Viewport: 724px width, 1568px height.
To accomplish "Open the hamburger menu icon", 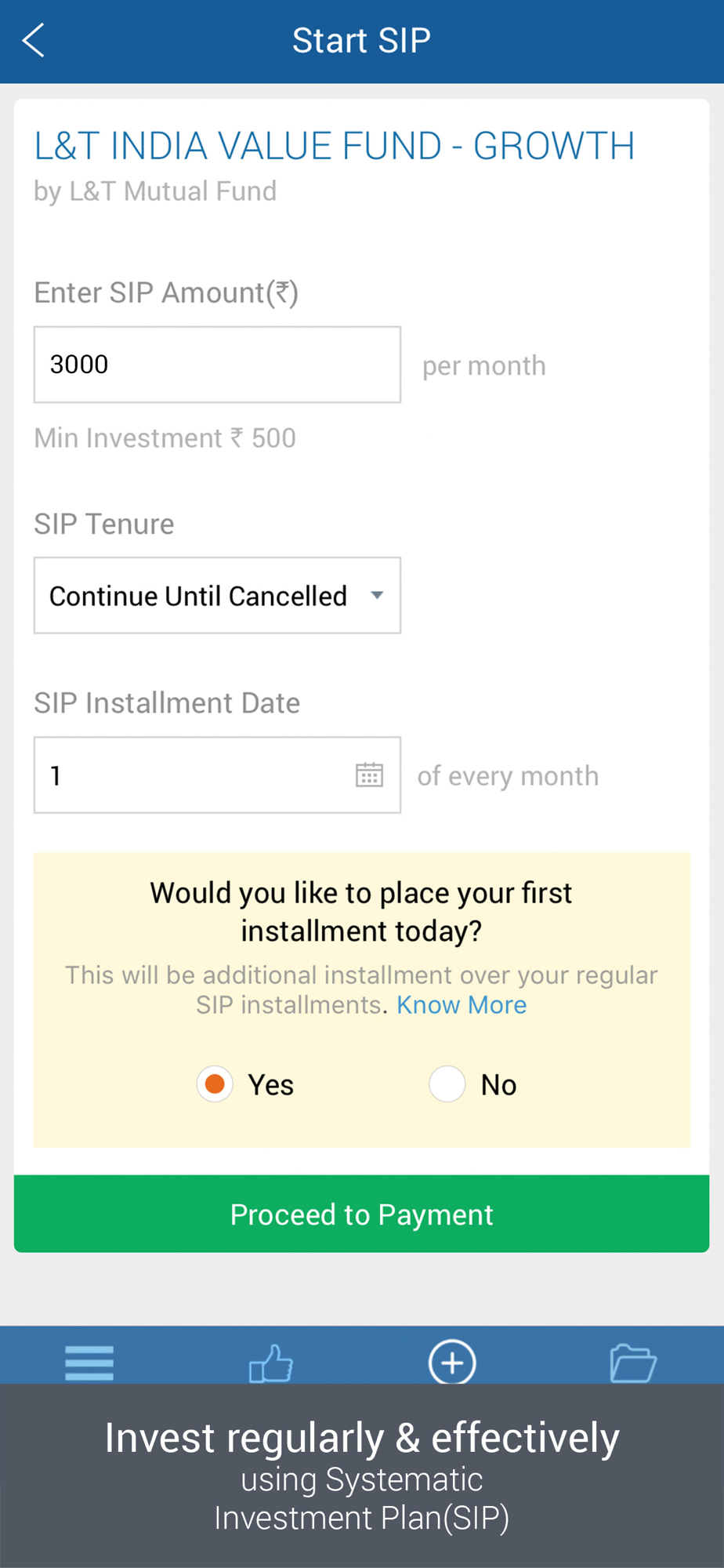I will click(x=89, y=1363).
